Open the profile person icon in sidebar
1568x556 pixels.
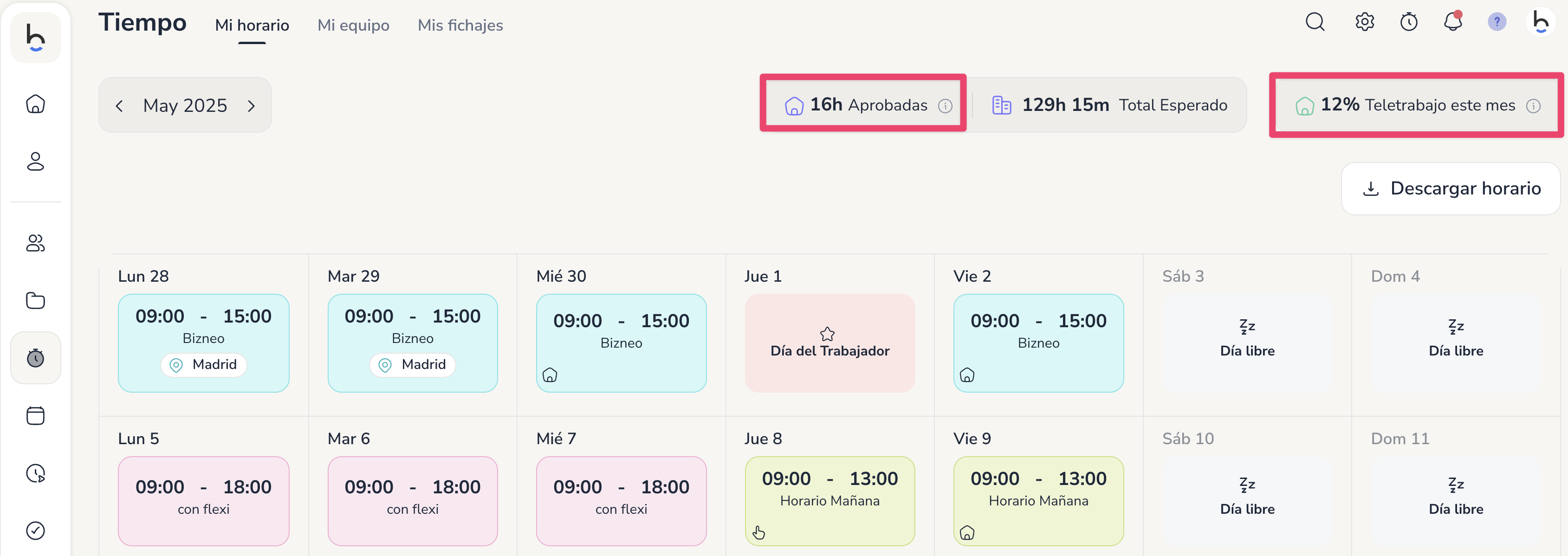[x=35, y=161]
